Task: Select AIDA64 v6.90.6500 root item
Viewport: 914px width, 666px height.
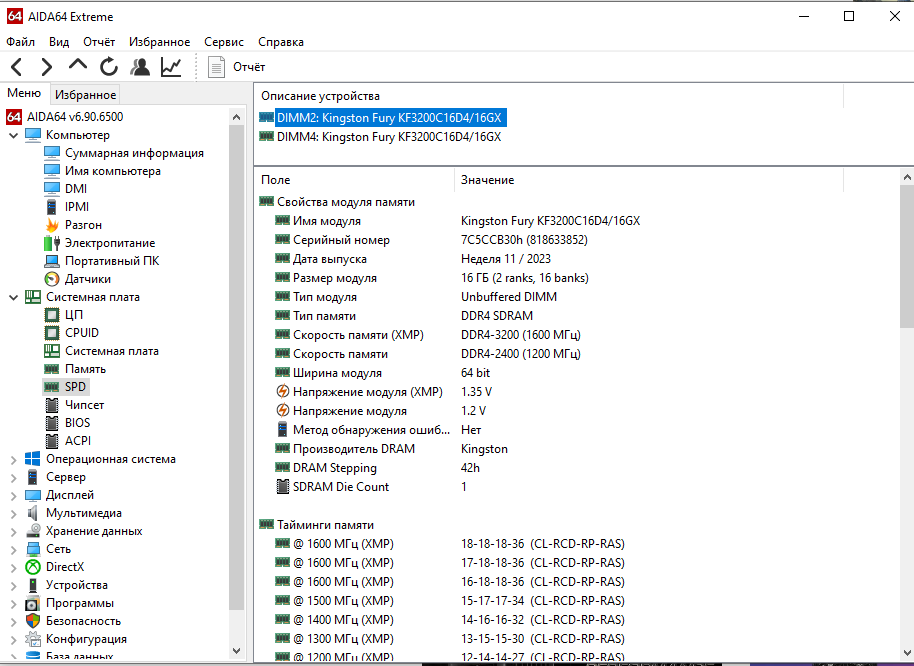Action: tap(75, 117)
